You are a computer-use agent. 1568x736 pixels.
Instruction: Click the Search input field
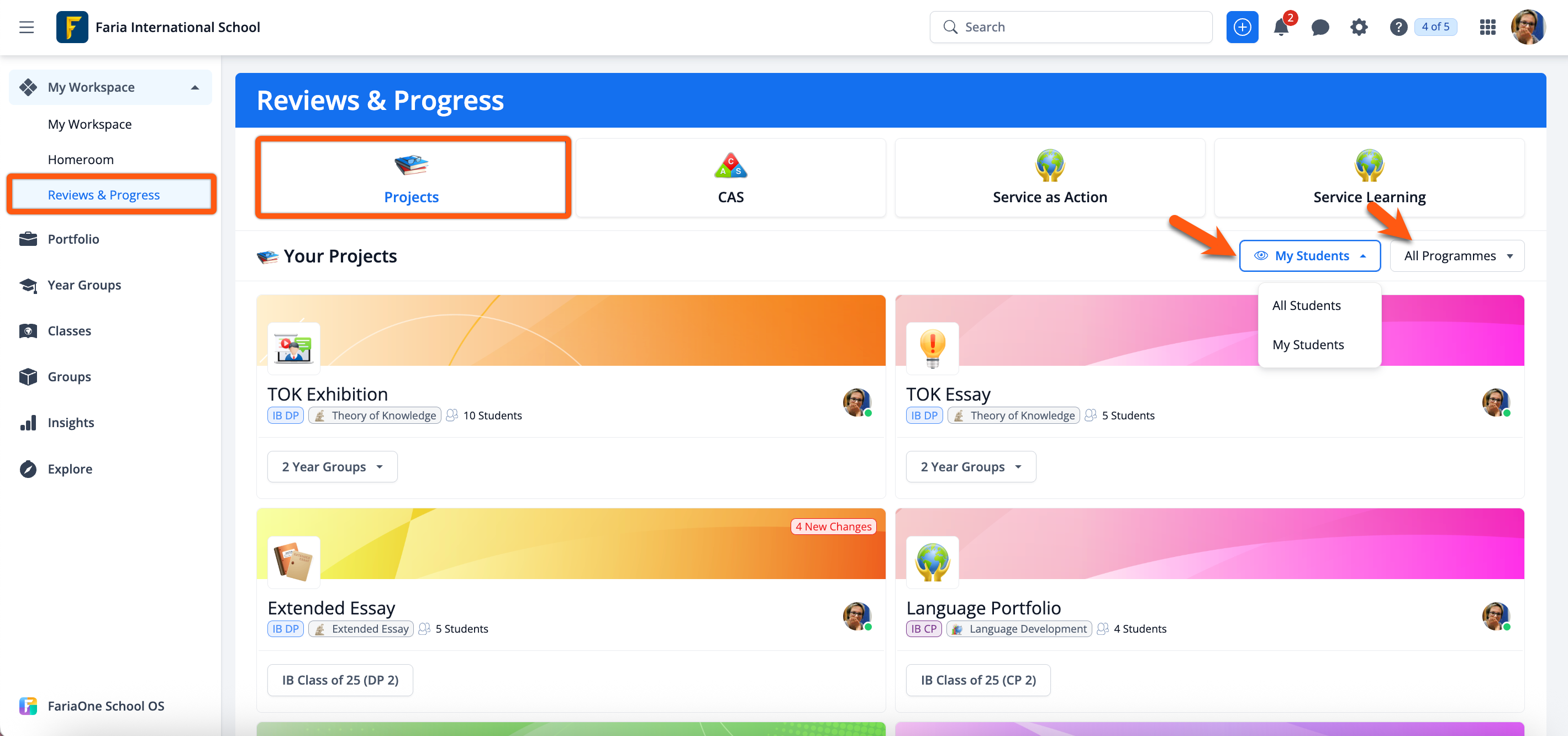tap(1071, 27)
